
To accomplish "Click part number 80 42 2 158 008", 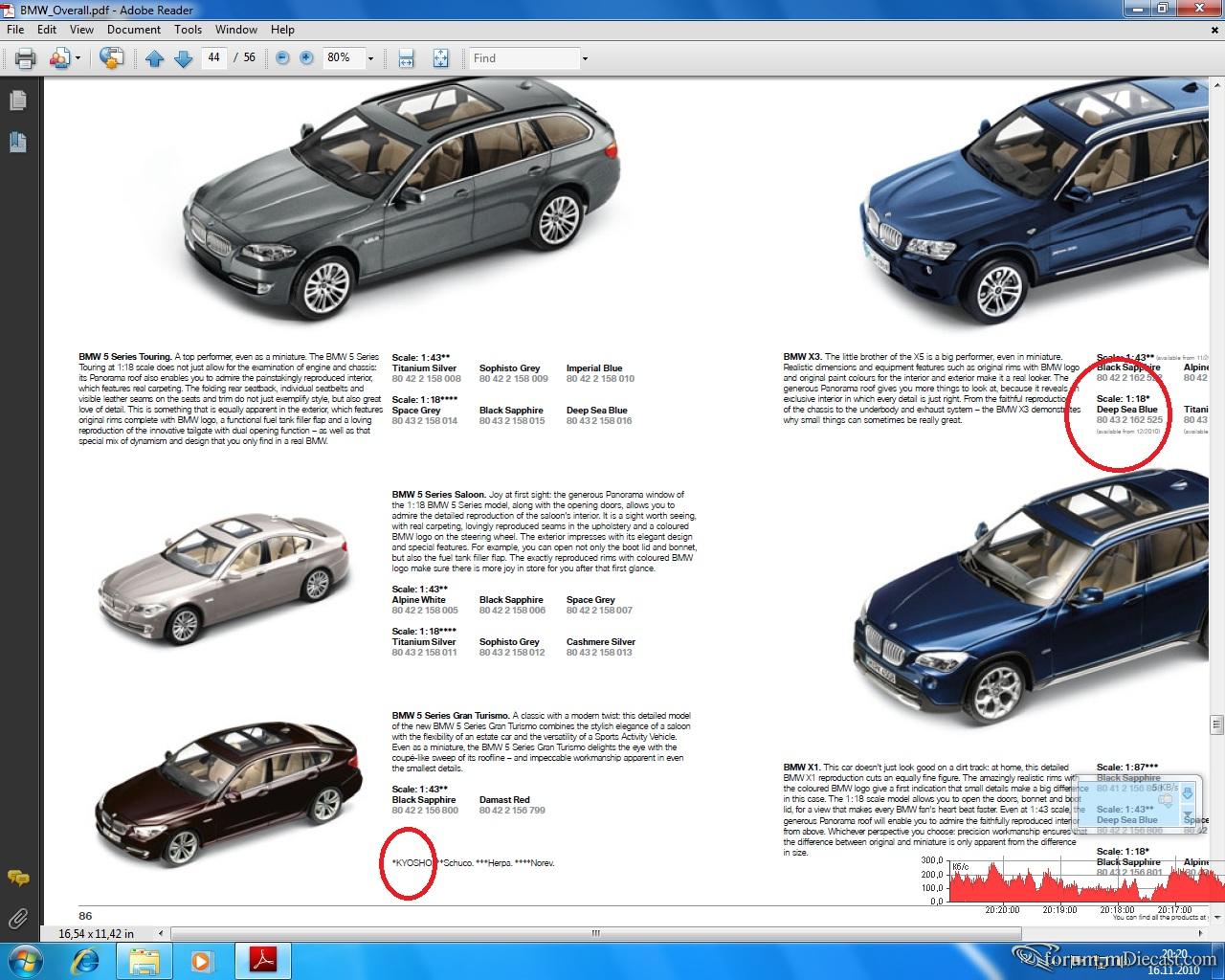I will click(426, 379).
